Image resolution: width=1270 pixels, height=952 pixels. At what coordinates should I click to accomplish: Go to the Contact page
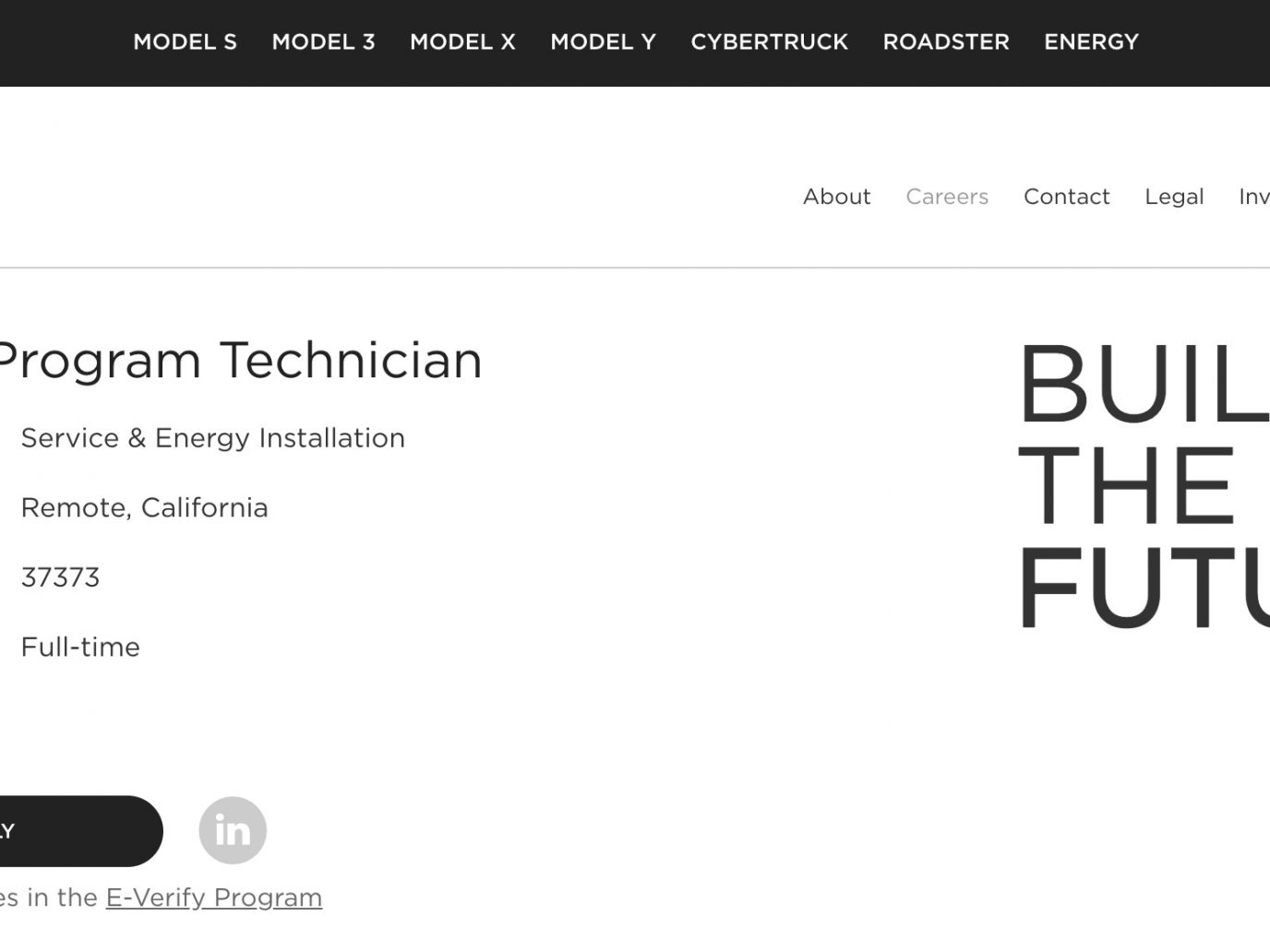(x=1066, y=196)
